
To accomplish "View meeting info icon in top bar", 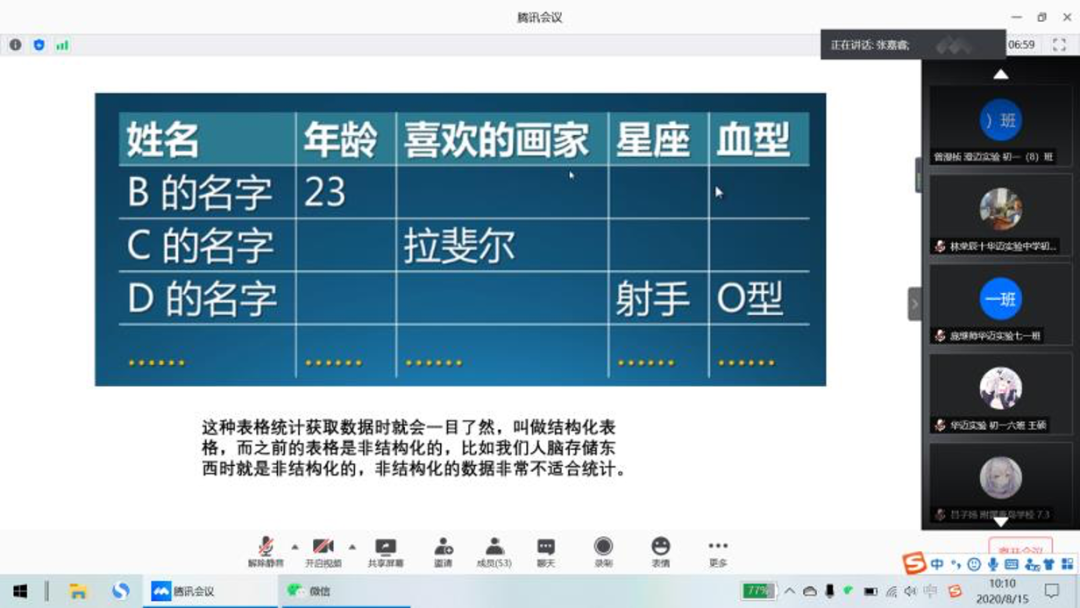I will 15,45.
